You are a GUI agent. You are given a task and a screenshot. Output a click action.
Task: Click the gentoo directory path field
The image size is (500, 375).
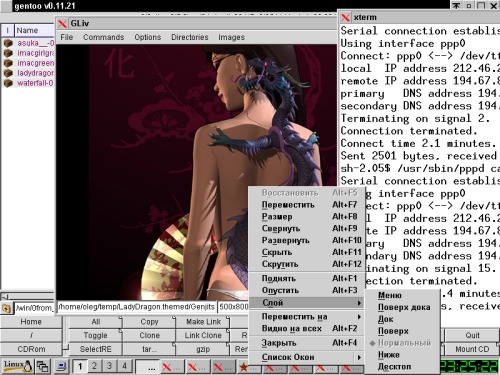point(34,308)
